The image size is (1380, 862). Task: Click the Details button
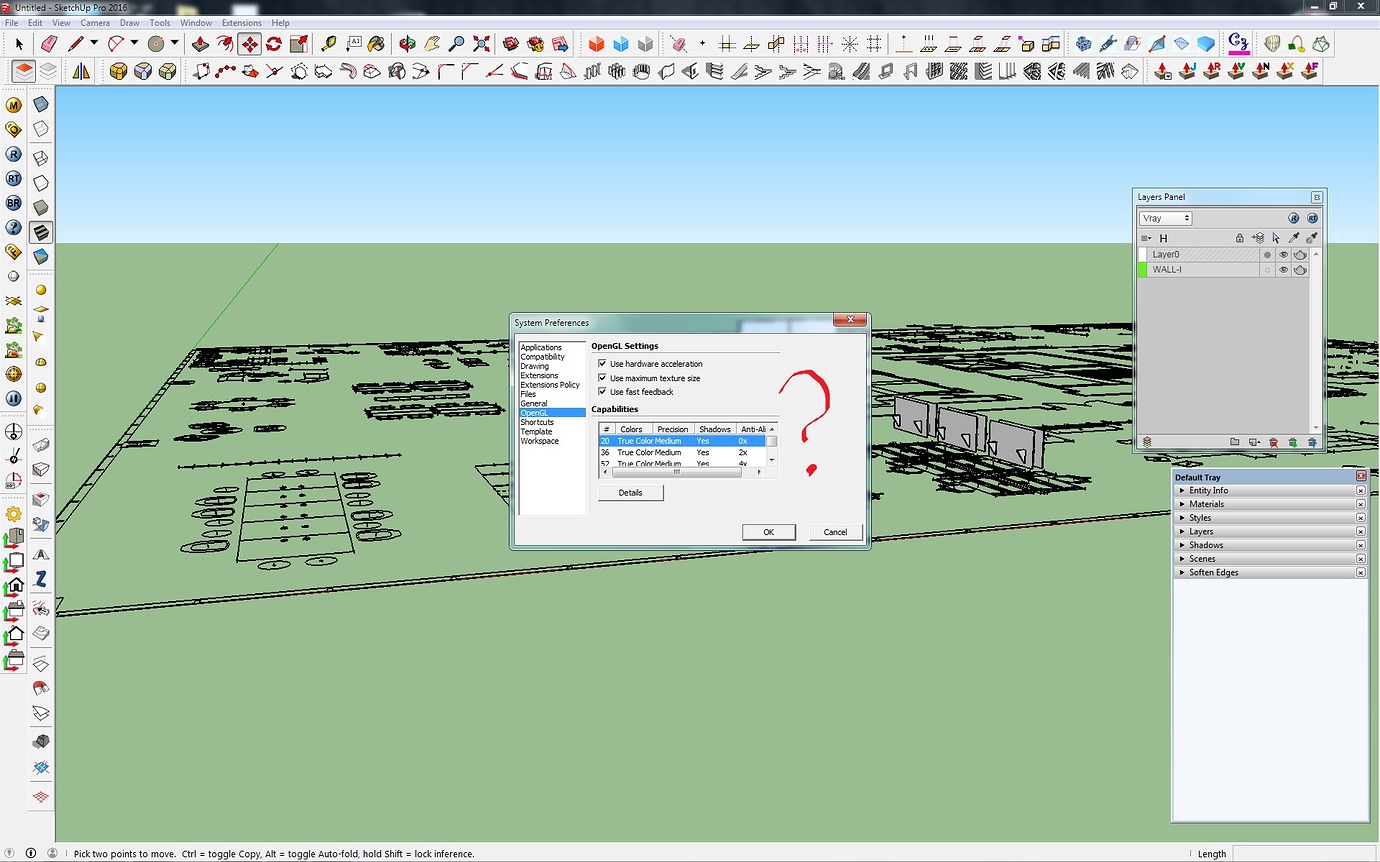[630, 492]
